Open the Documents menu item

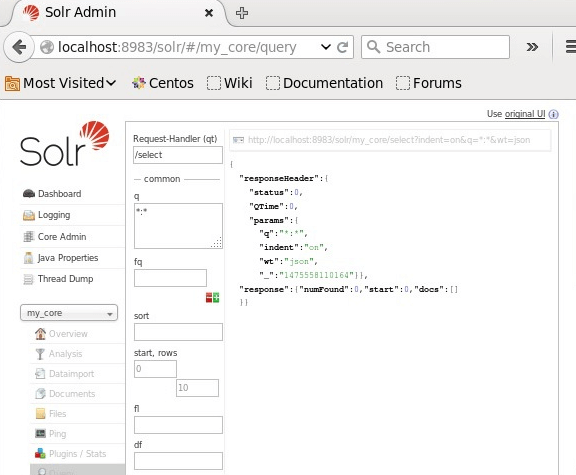72,393
